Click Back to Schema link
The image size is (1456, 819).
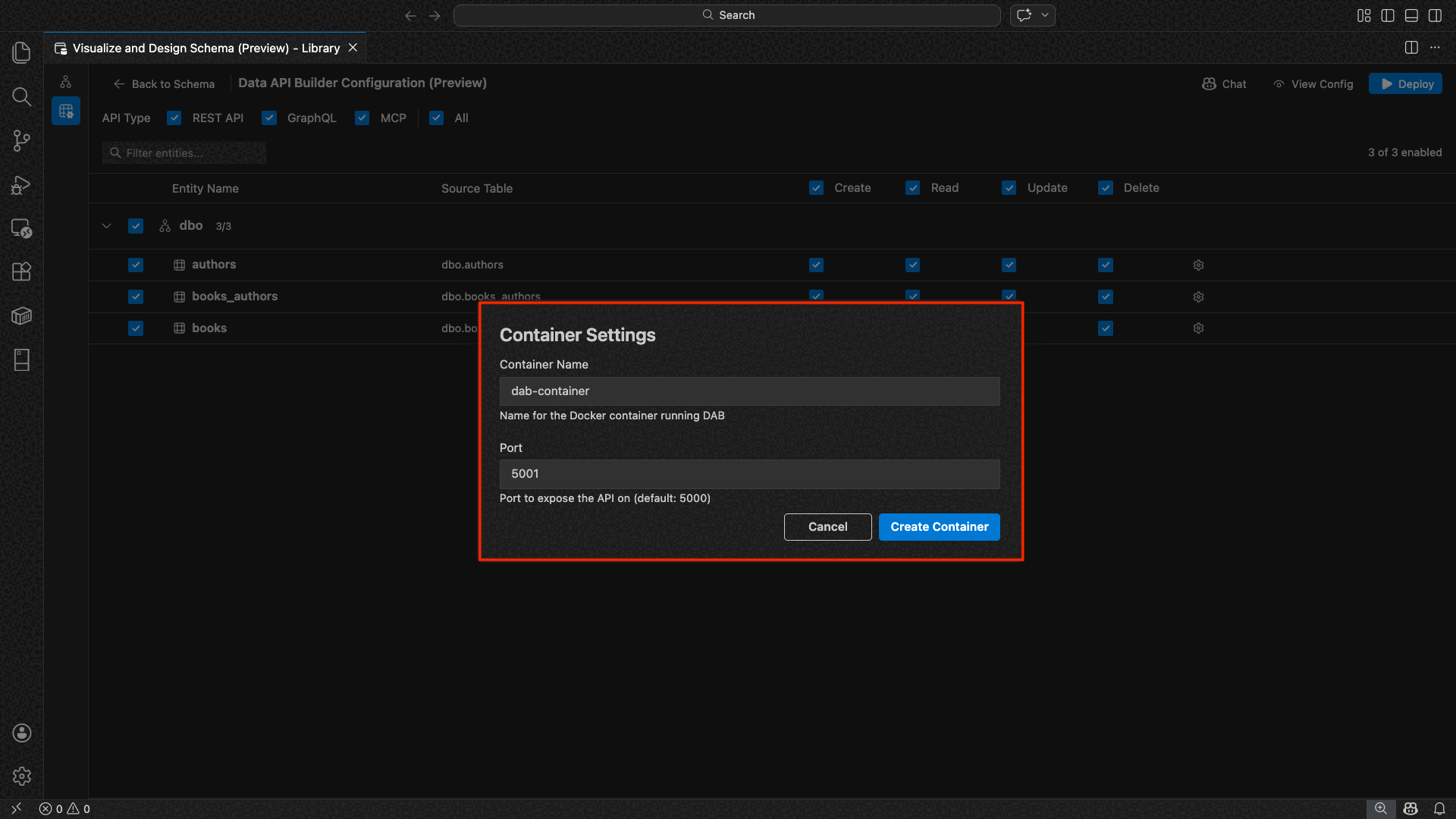[x=164, y=84]
